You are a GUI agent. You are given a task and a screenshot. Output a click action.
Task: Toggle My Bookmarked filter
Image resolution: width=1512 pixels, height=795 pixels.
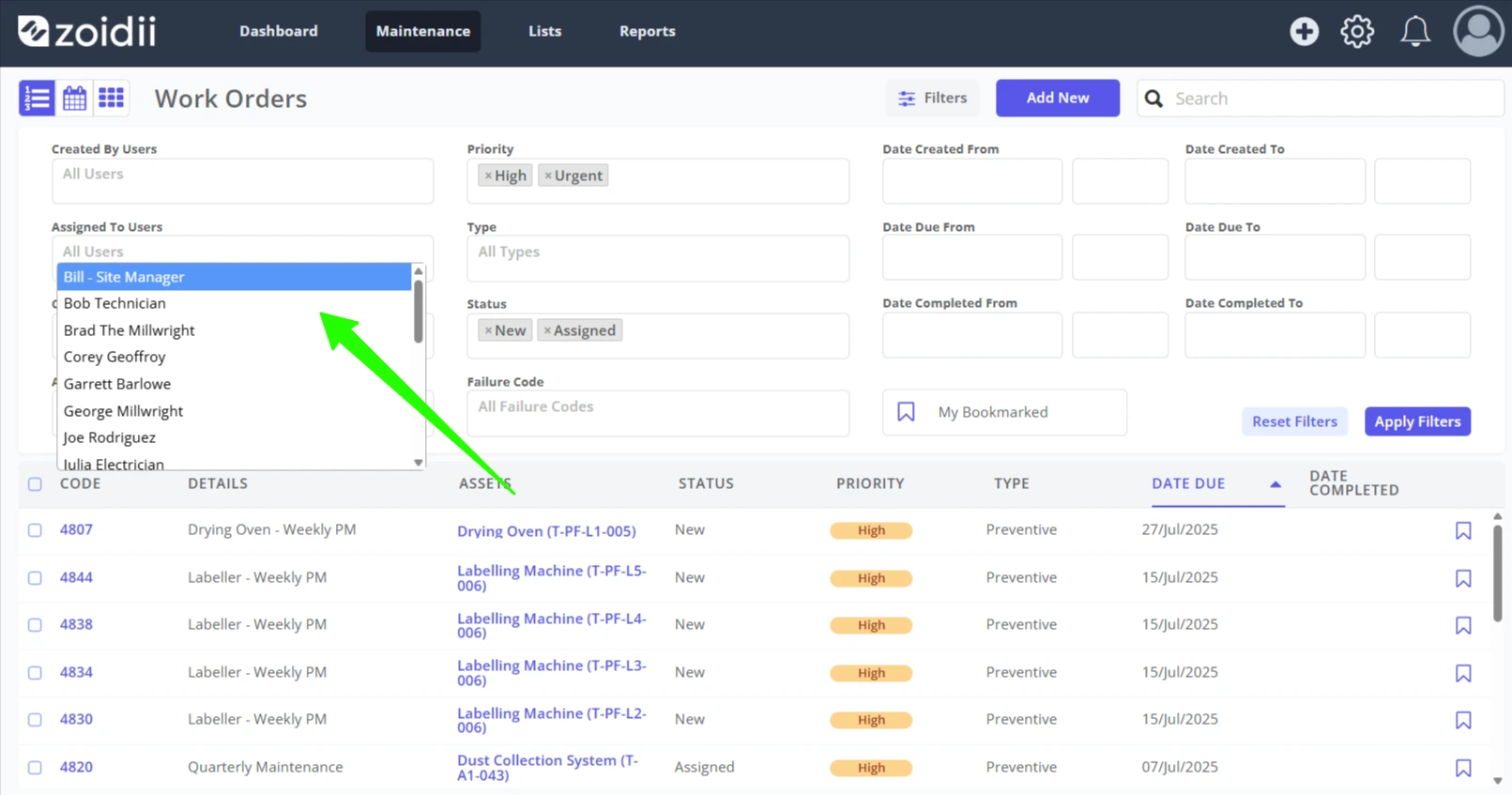pos(1004,412)
